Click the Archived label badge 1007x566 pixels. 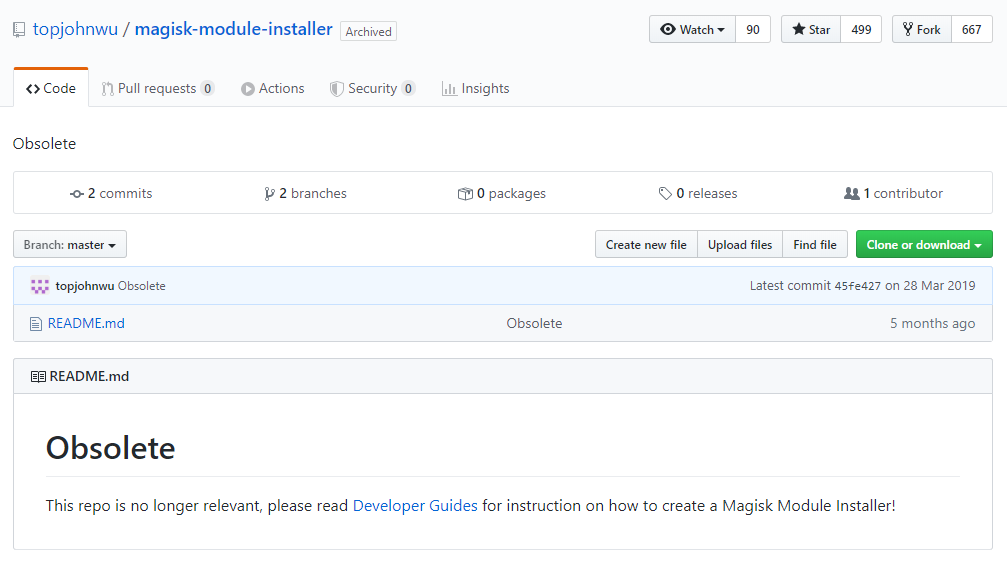coord(369,31)
